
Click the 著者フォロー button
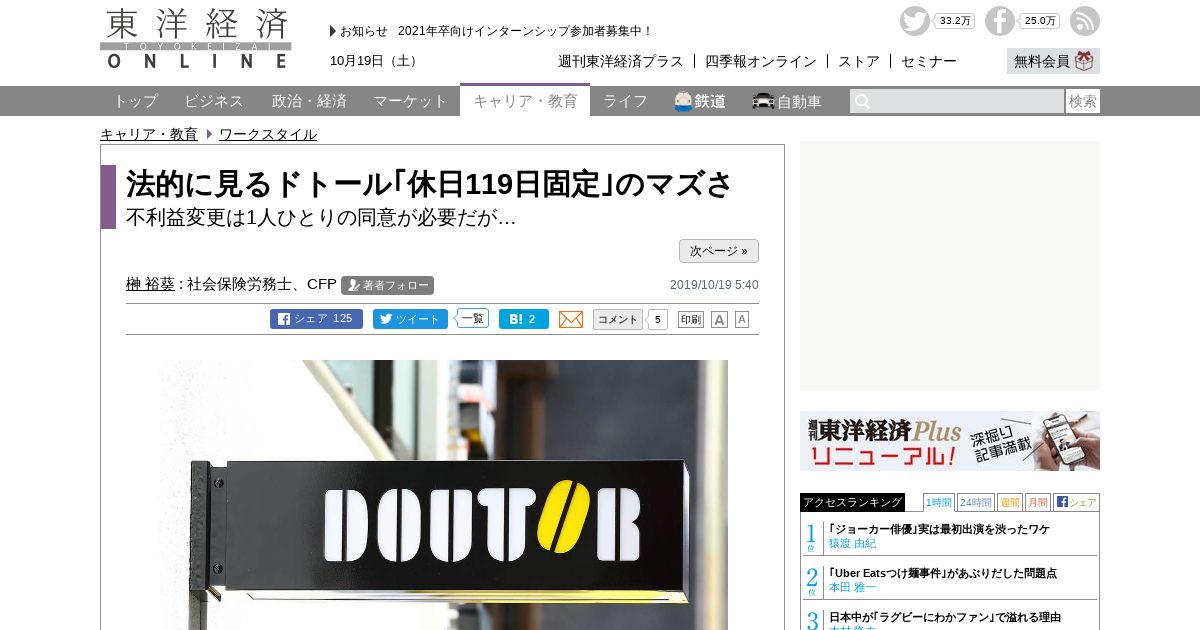click(x=387, y=285)
